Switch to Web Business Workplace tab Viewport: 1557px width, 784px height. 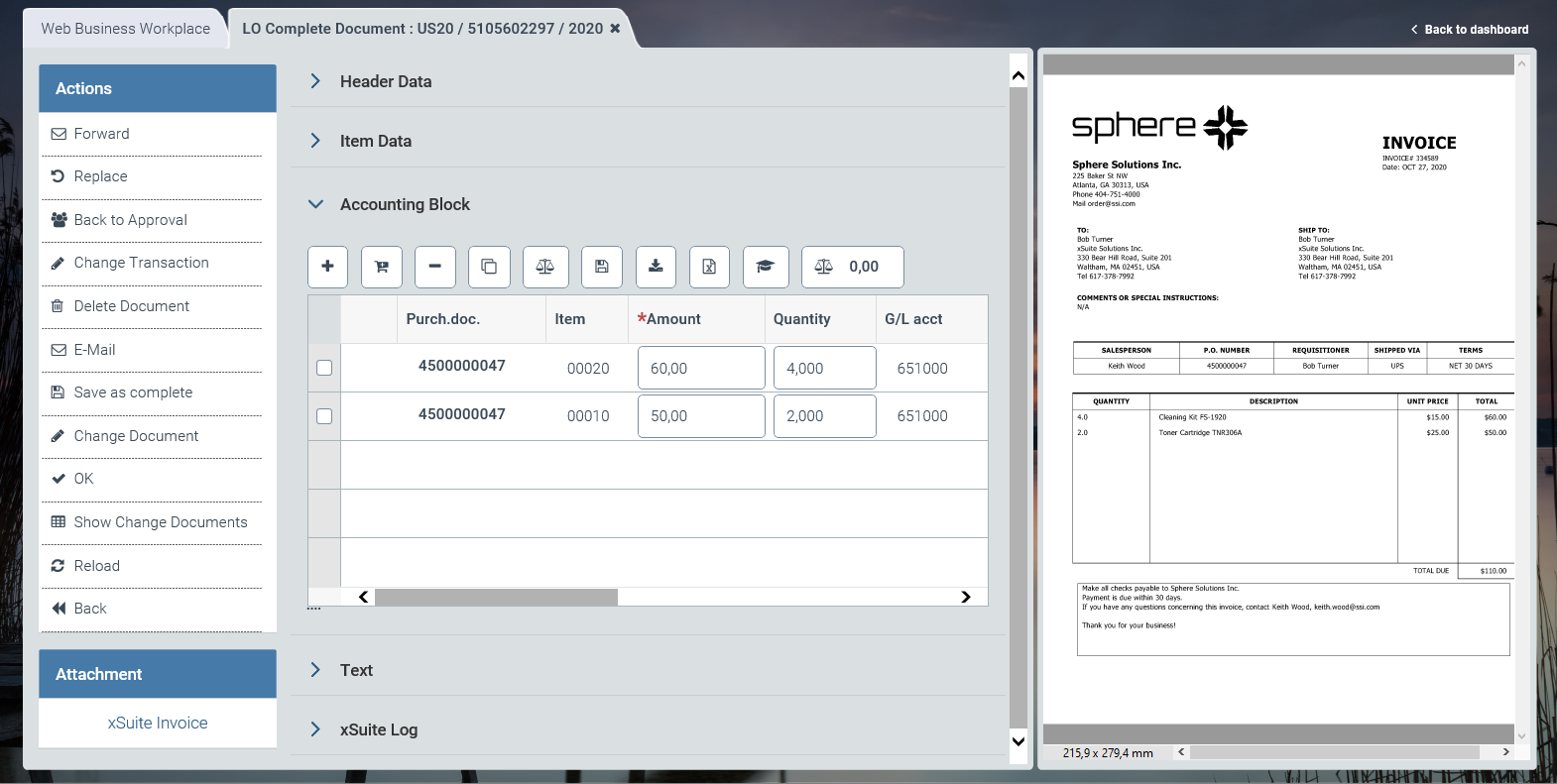click(126, 29)
